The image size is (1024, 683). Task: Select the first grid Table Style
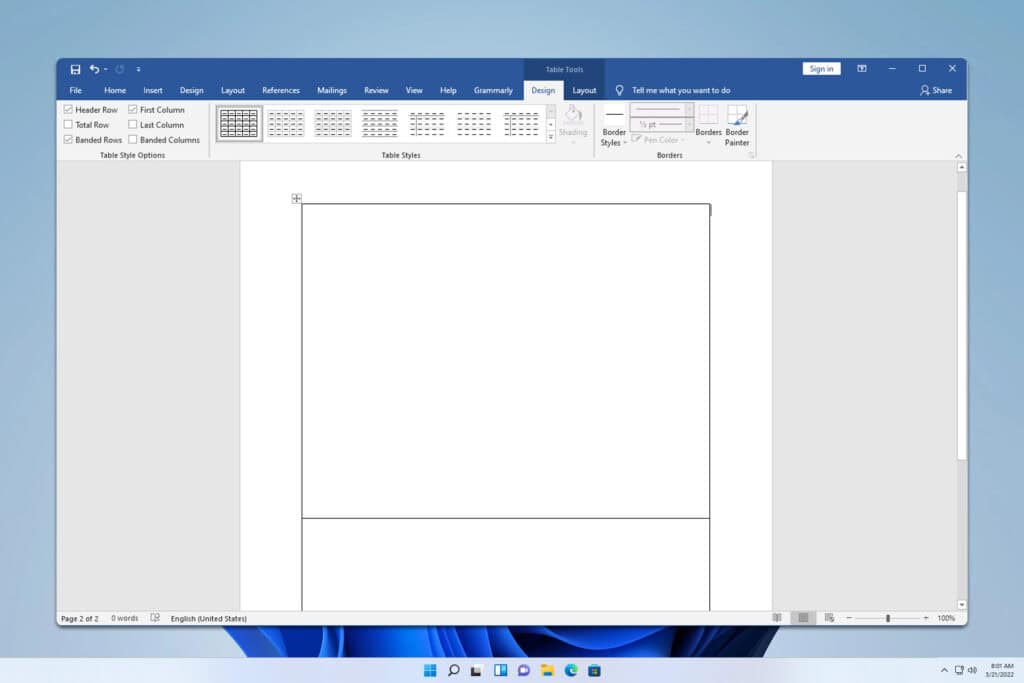click(x=238, y=122)
